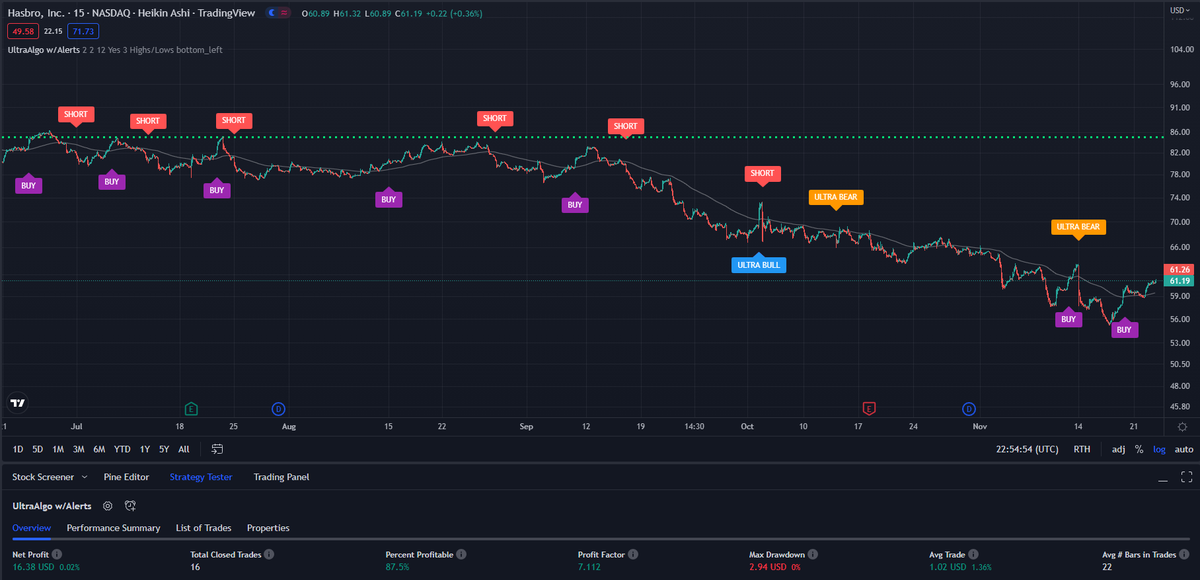Click dividend D marker near November
The image size is (1200, 580).
pyautogui.click(x=969, y=408)
